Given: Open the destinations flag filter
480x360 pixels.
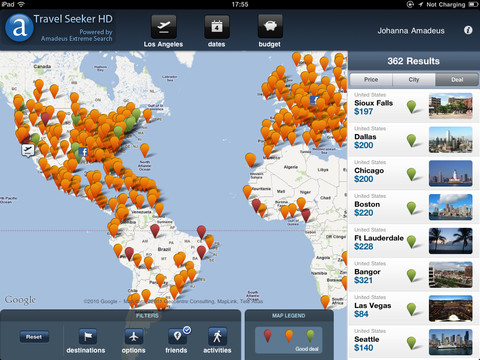Looking at the screenshot, I should (x=88, y=336).
